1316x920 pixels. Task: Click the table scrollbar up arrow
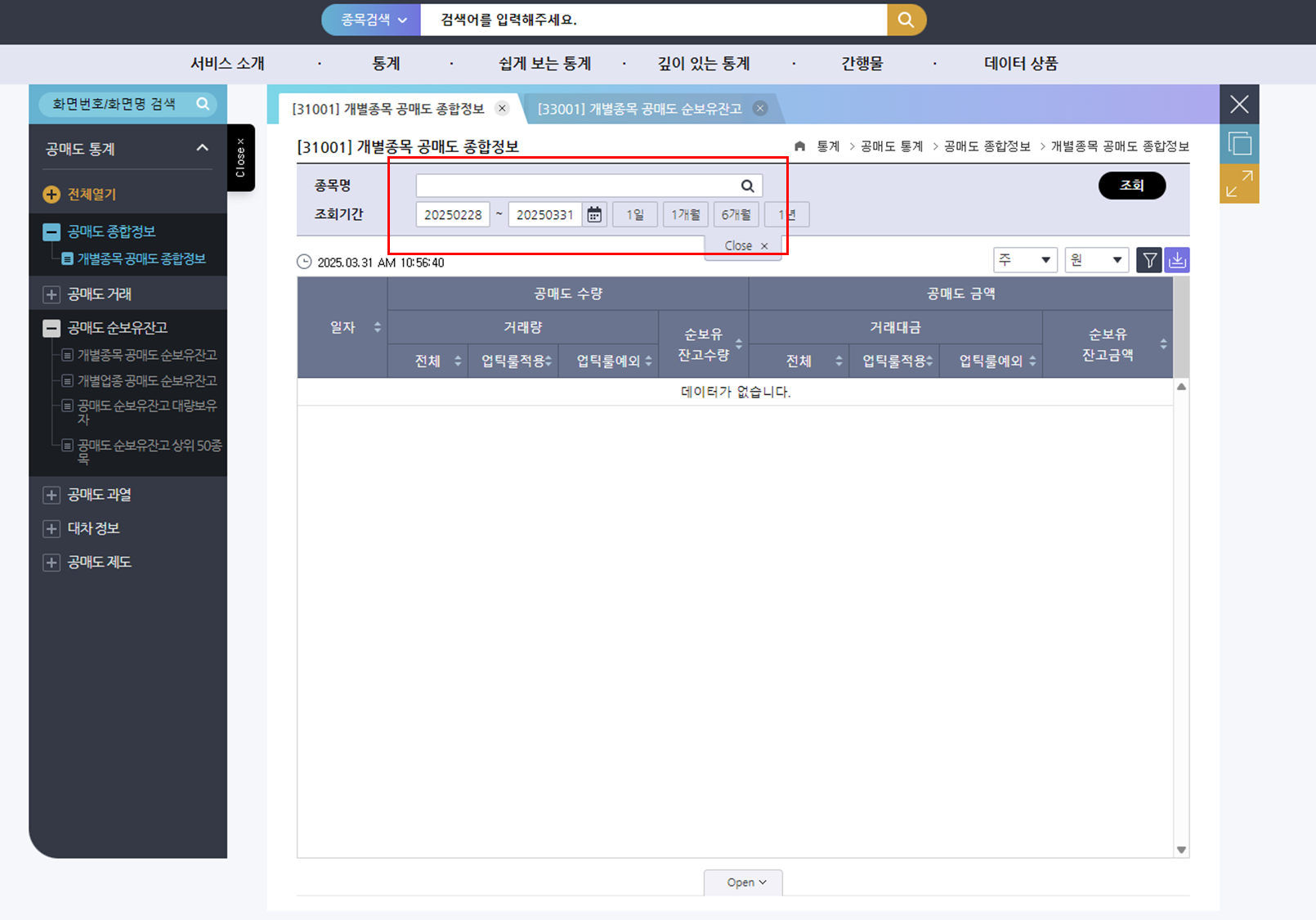pos(1181,387)
